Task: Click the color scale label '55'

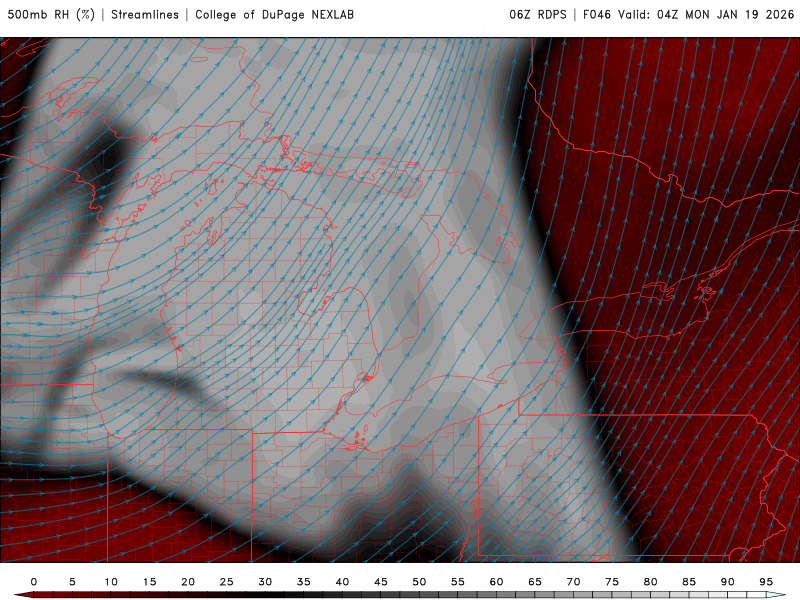Action: pyautogui.click(x=458, y=582)
